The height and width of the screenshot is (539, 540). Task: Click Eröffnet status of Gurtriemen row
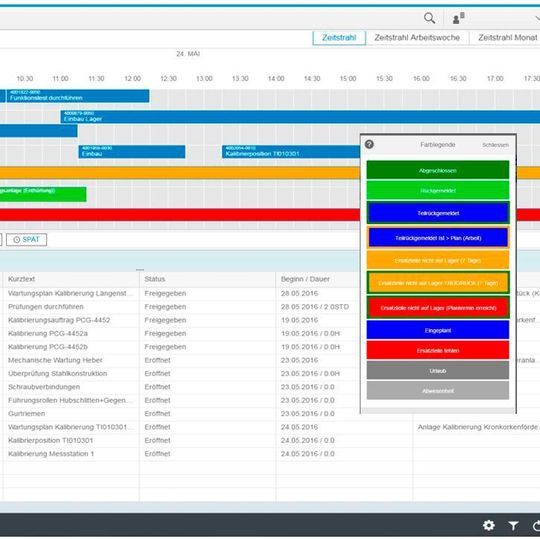click(157, 414)
